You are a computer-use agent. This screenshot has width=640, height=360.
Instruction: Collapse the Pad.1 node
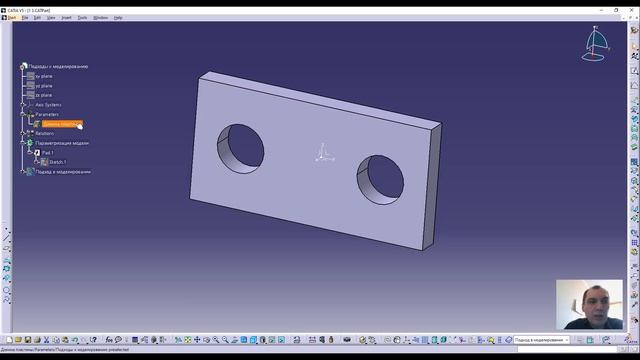tap(30, 153)
